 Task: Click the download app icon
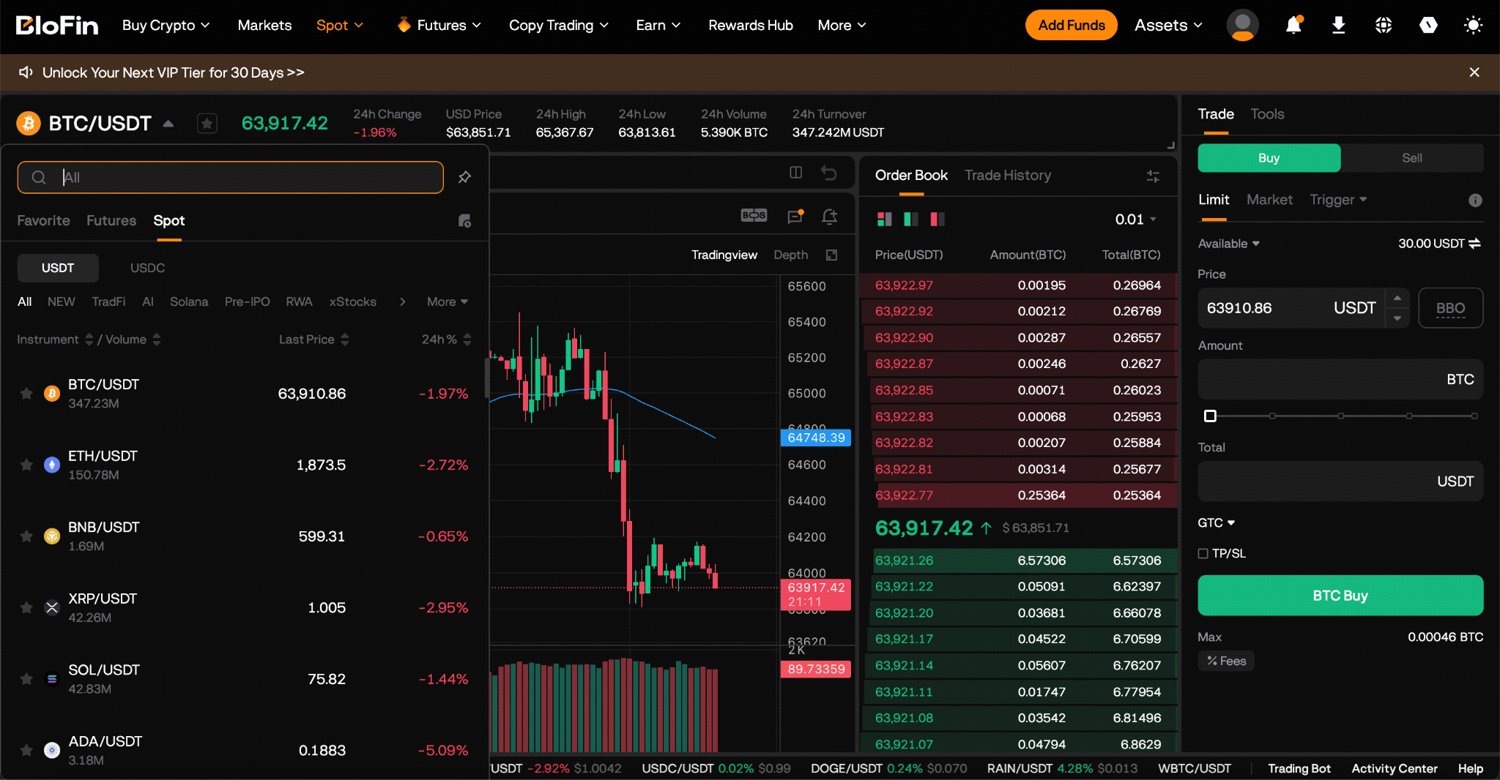point(1338,25)
